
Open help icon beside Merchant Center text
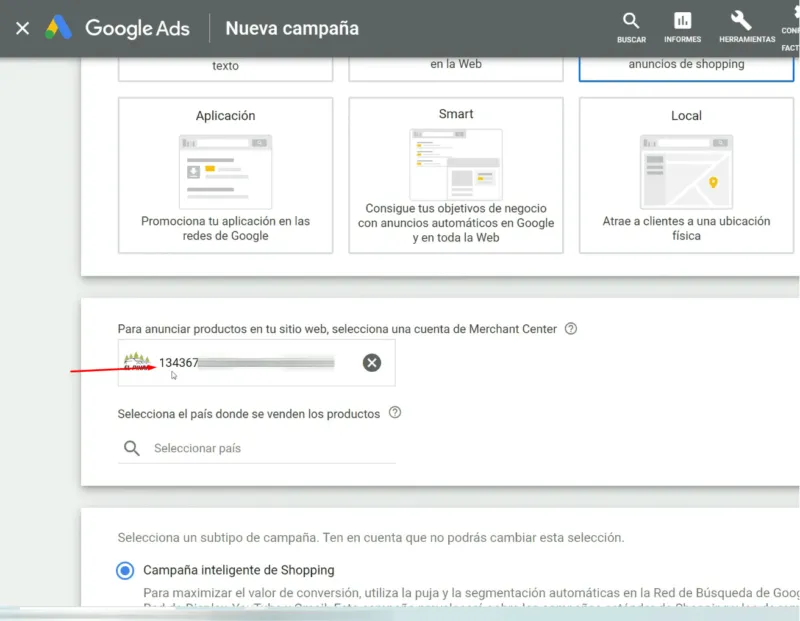571,329
